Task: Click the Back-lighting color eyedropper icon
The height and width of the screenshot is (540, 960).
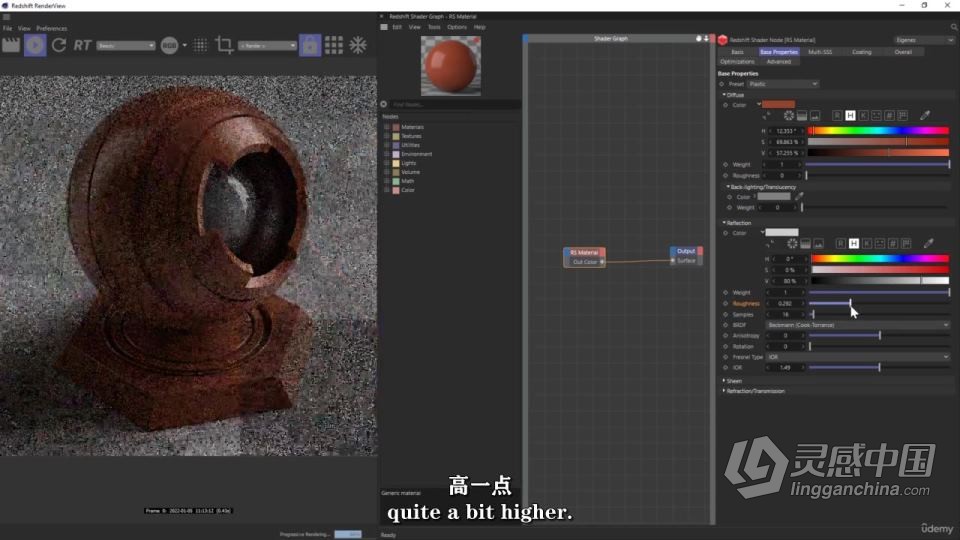Action: [799, 196]
